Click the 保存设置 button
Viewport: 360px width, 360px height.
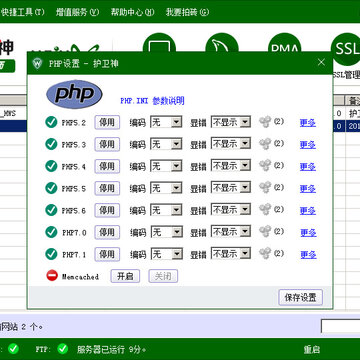point(300,297)
